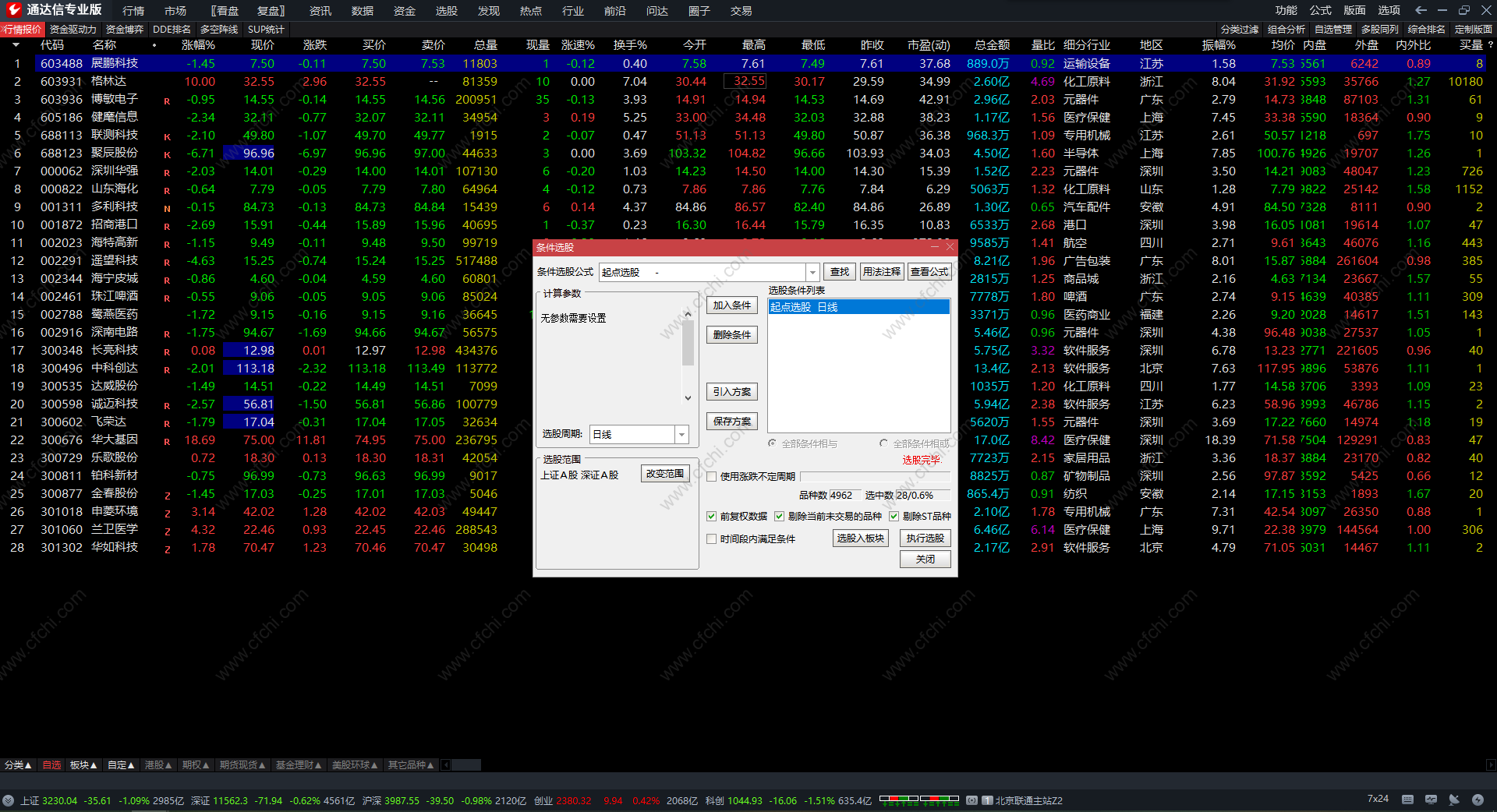This screenshot has height=812, width=1497.
Task: Select 起点选股 日线 in condition list
Action: pos(858,307)
